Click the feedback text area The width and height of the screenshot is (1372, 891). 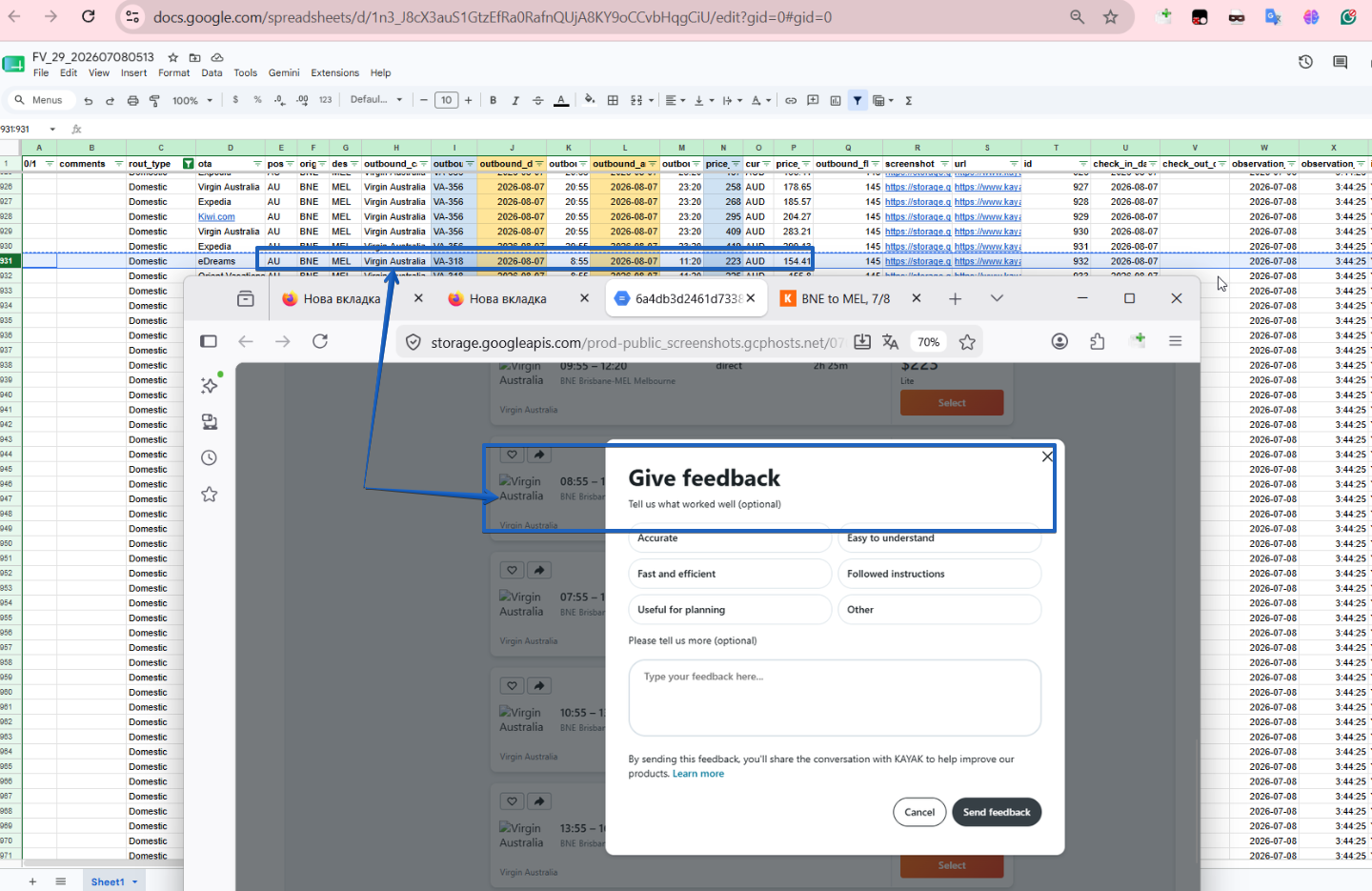835,698
